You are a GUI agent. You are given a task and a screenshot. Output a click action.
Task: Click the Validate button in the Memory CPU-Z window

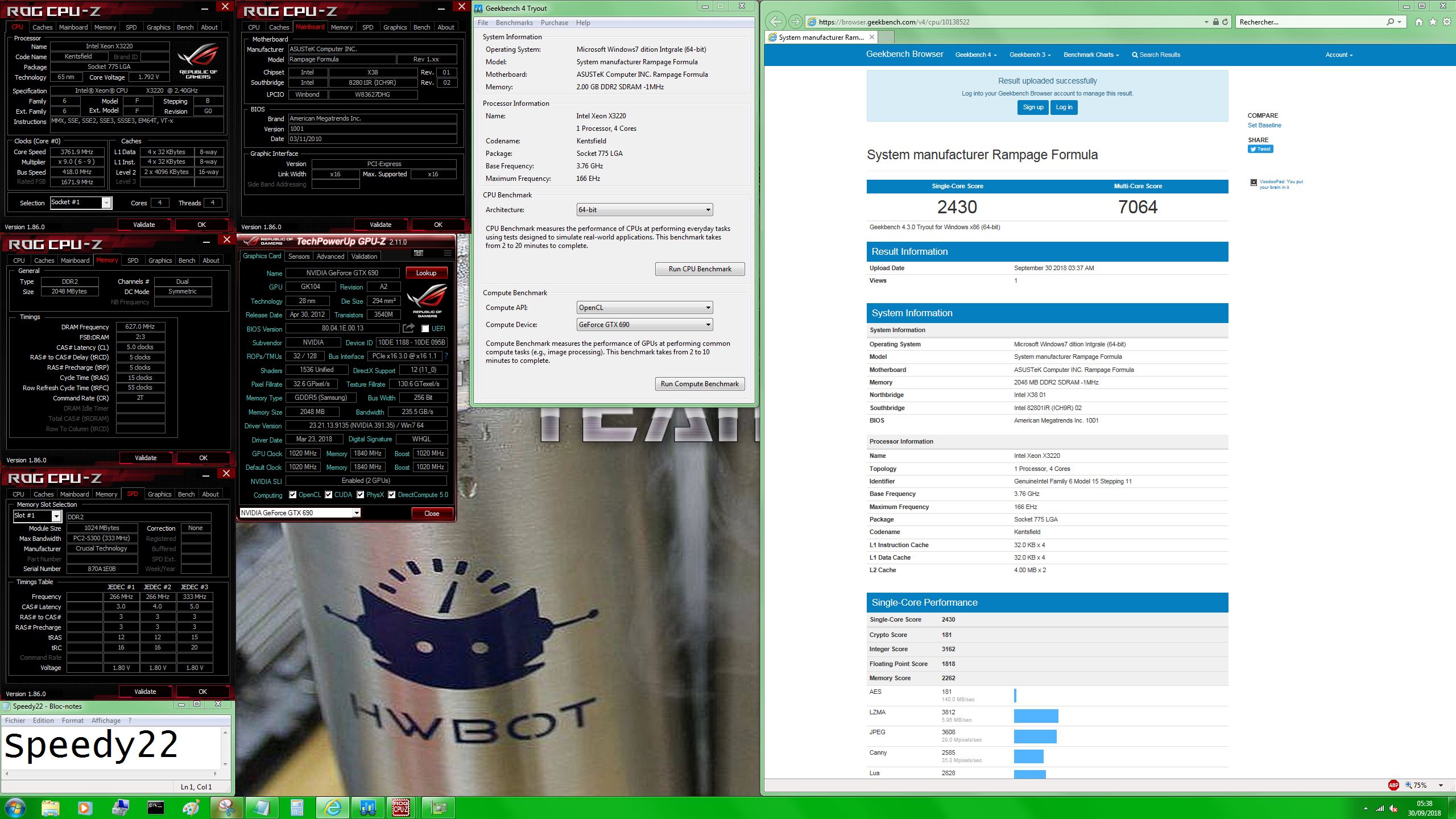(x=146, y=458)
